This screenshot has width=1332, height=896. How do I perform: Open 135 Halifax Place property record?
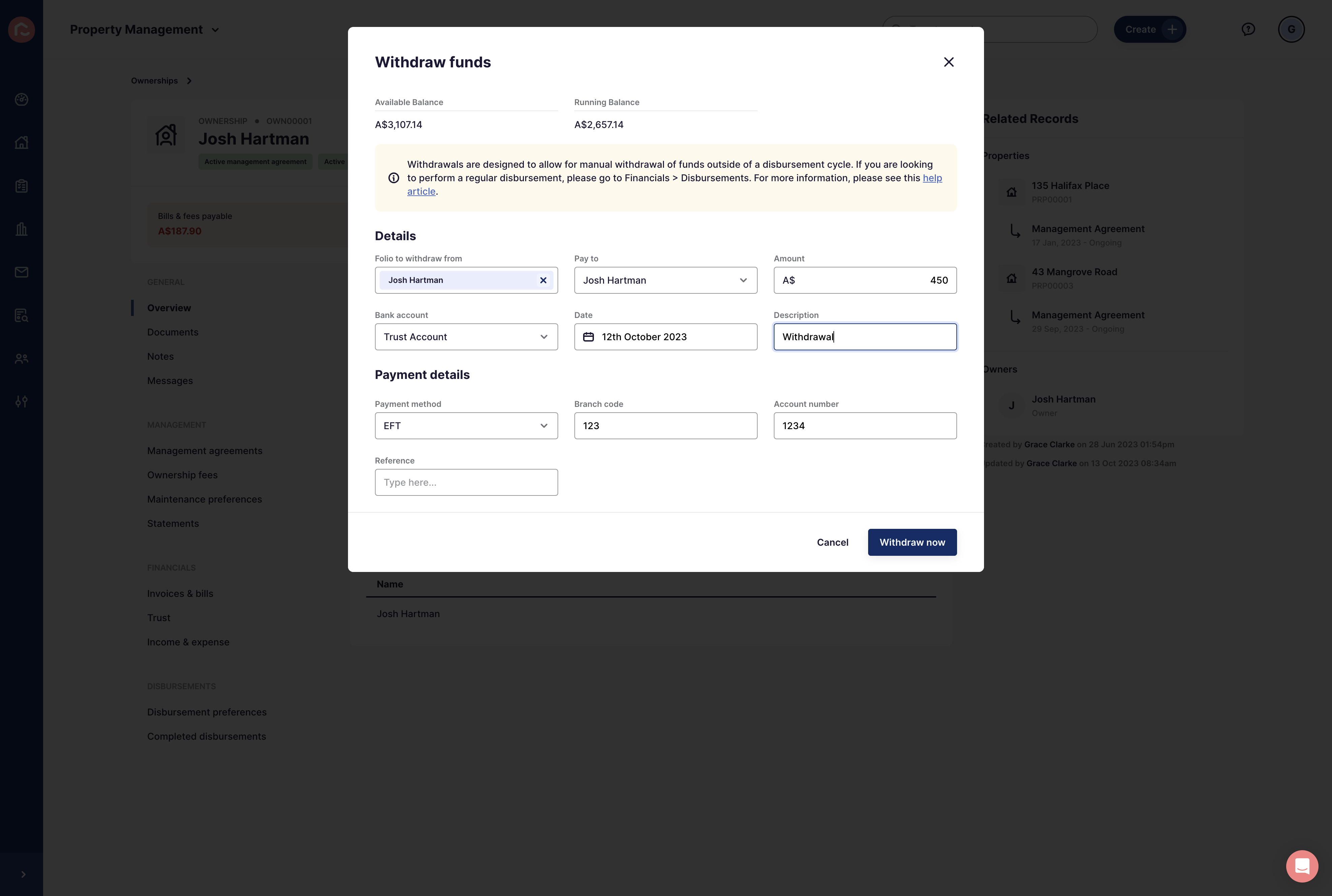point(1070,186)
